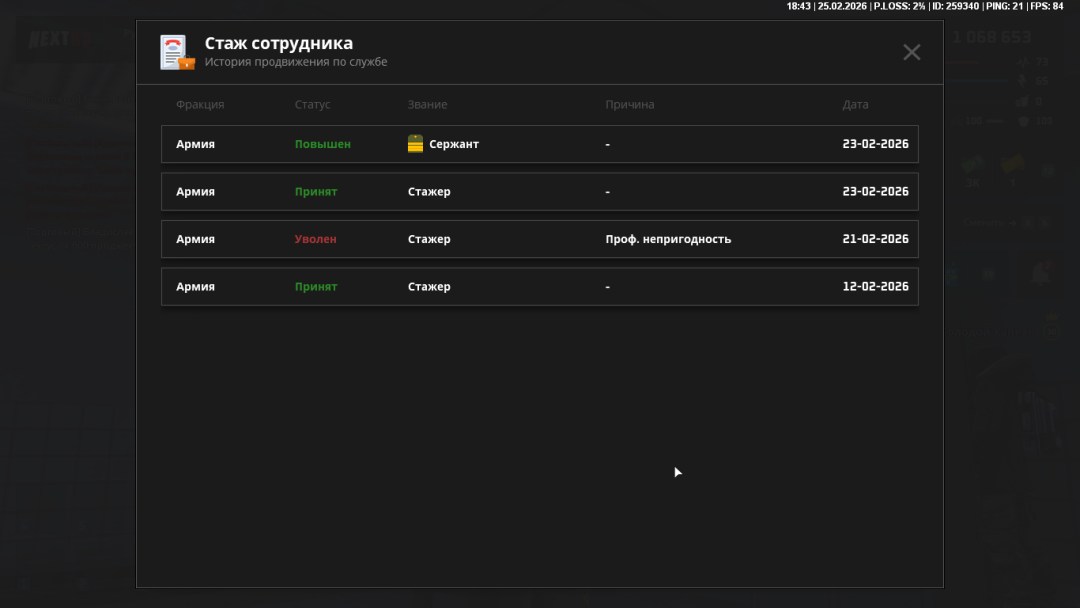Click the Принят status dated 12-02-2026
Image resolution: width=1080 pixels, height=608 pixels.
pyautogui.click(x=316, y=287)
